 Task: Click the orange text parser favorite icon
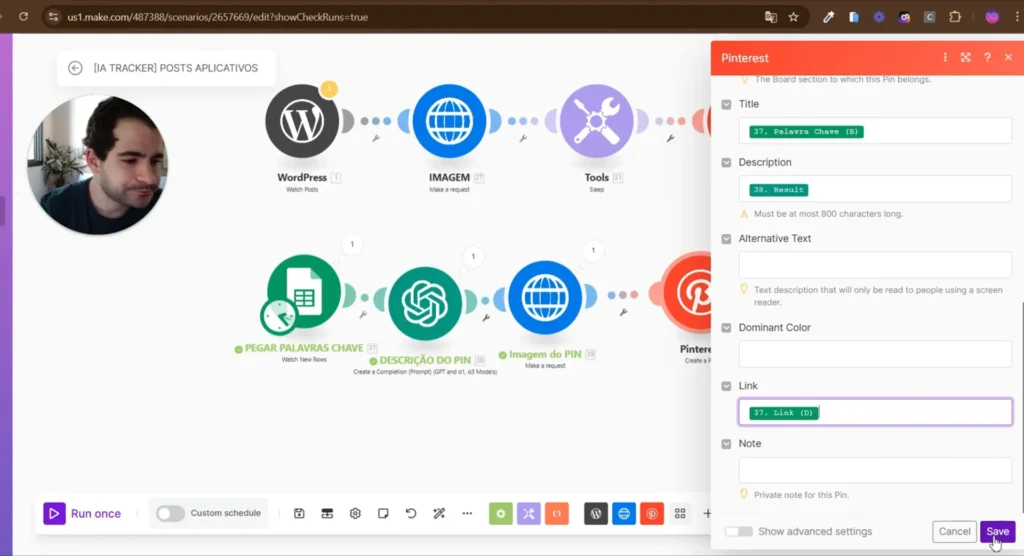click(557, 514)
